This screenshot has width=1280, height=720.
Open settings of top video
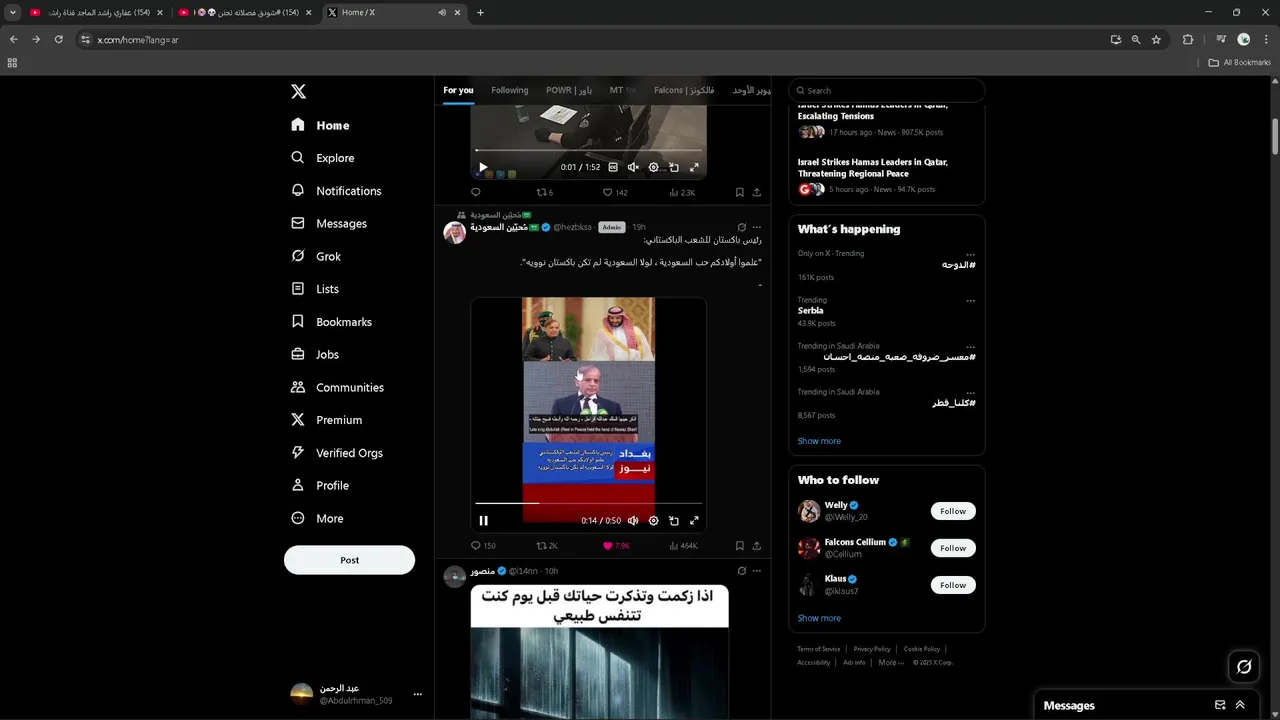tap(653, 167)
